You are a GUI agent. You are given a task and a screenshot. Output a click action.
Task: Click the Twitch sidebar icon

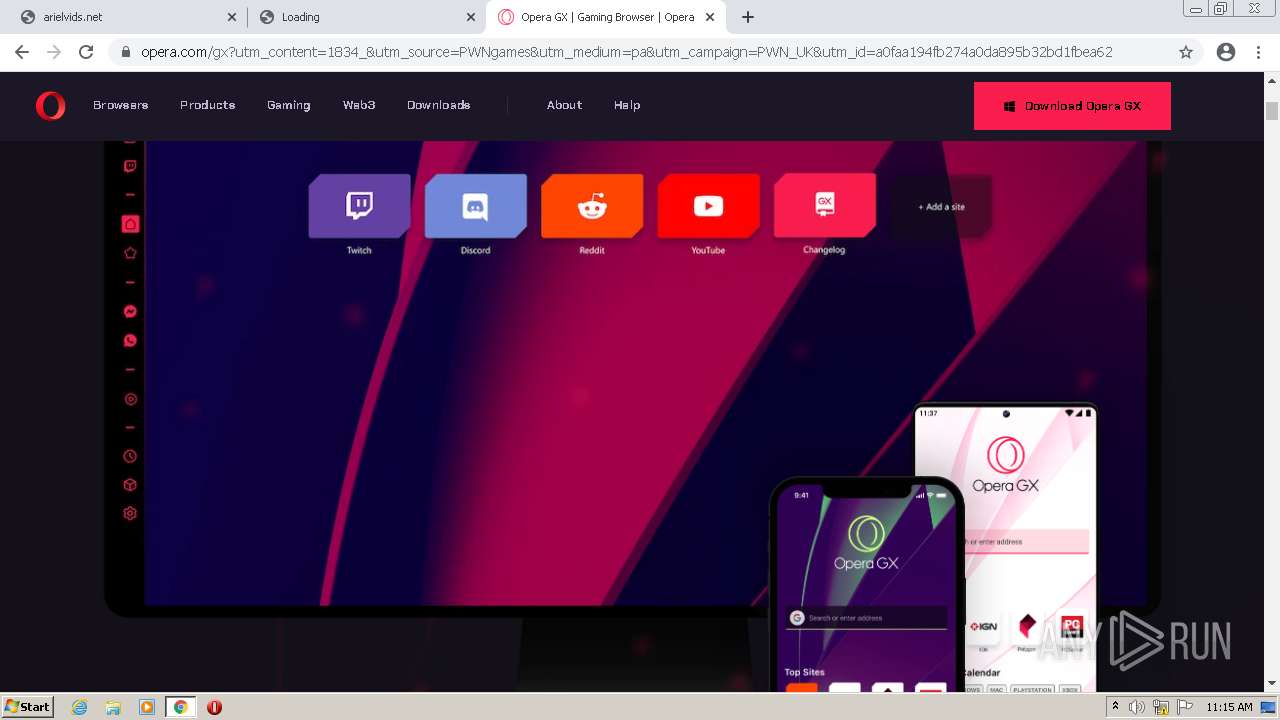130,166
